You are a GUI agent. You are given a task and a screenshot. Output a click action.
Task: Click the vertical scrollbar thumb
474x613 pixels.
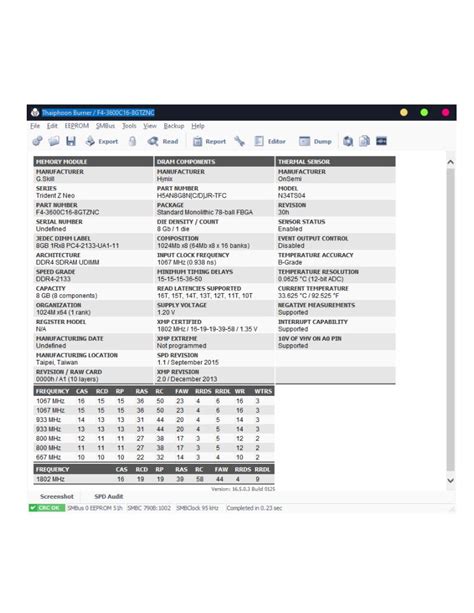point(451,320)
